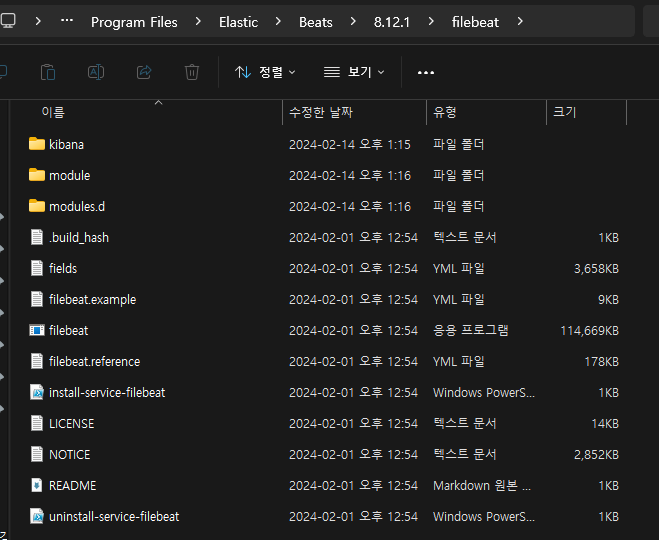Screen dimensions: 659x540
Task: Expand chevron after Program Files in path
Action: tap(198, 21)
